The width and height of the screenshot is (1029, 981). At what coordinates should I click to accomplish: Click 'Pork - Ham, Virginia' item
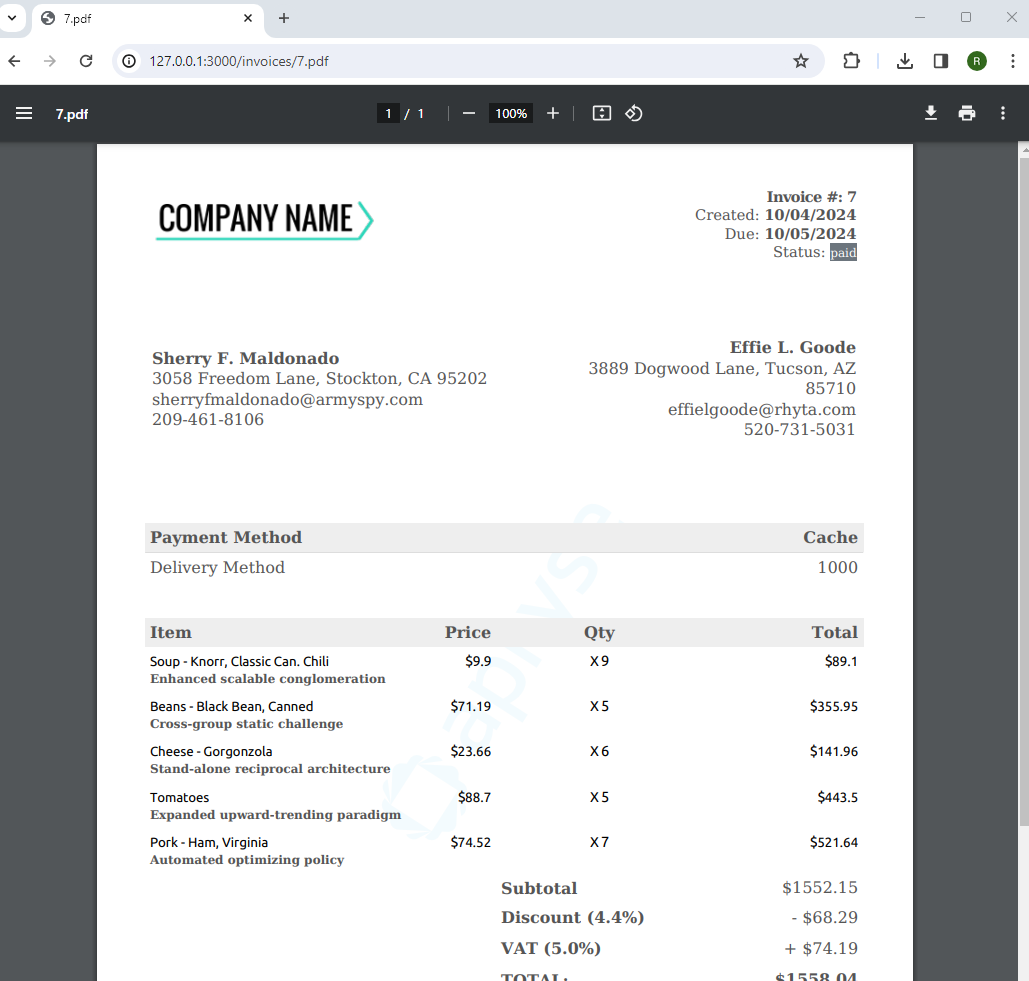click(x=209, y=843)
